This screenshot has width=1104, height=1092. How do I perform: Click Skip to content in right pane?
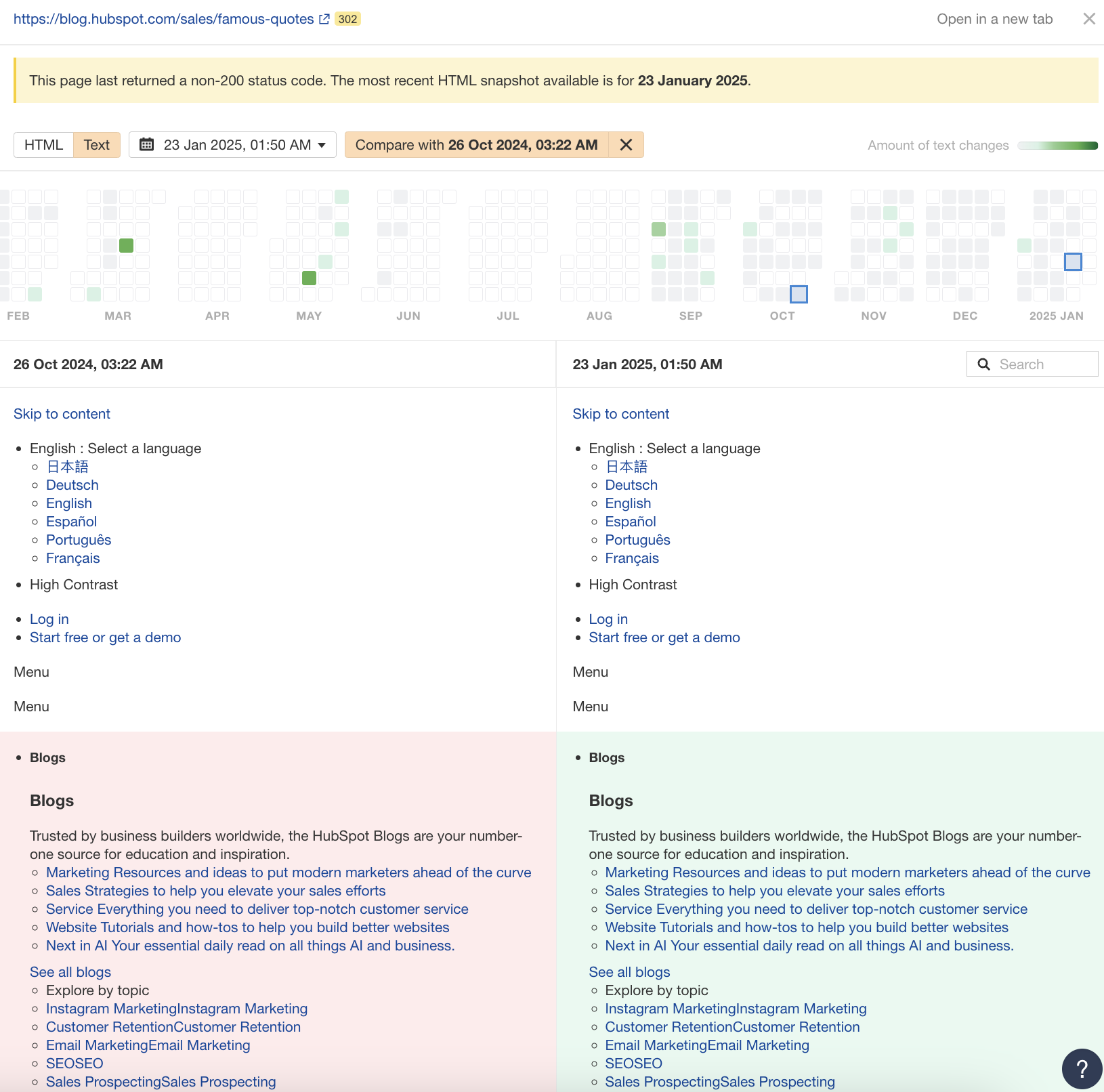pos(620,414)
